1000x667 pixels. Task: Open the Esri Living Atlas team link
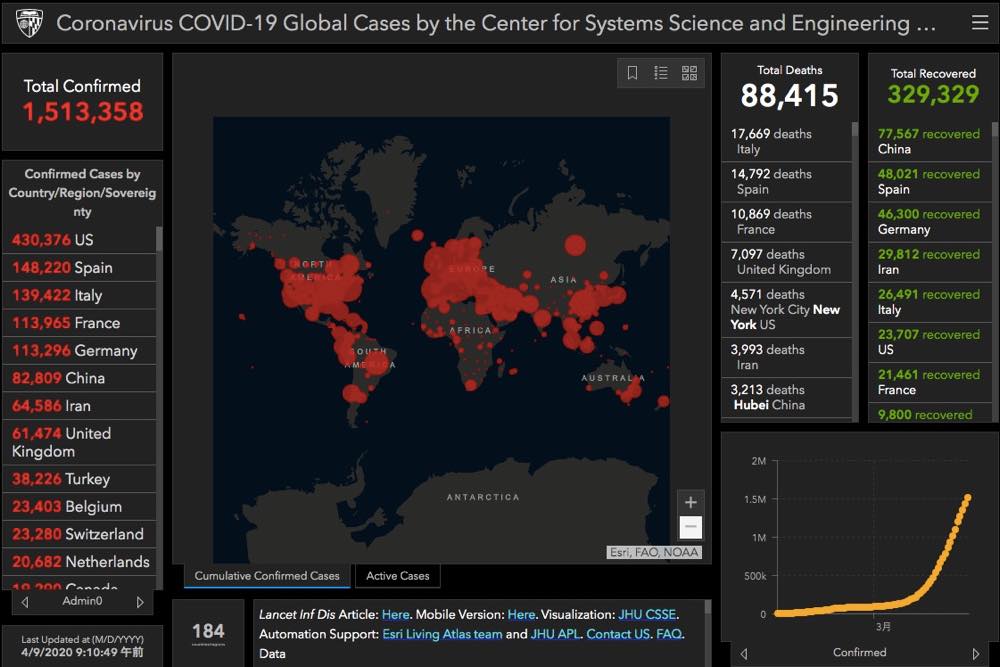[443, 634]
